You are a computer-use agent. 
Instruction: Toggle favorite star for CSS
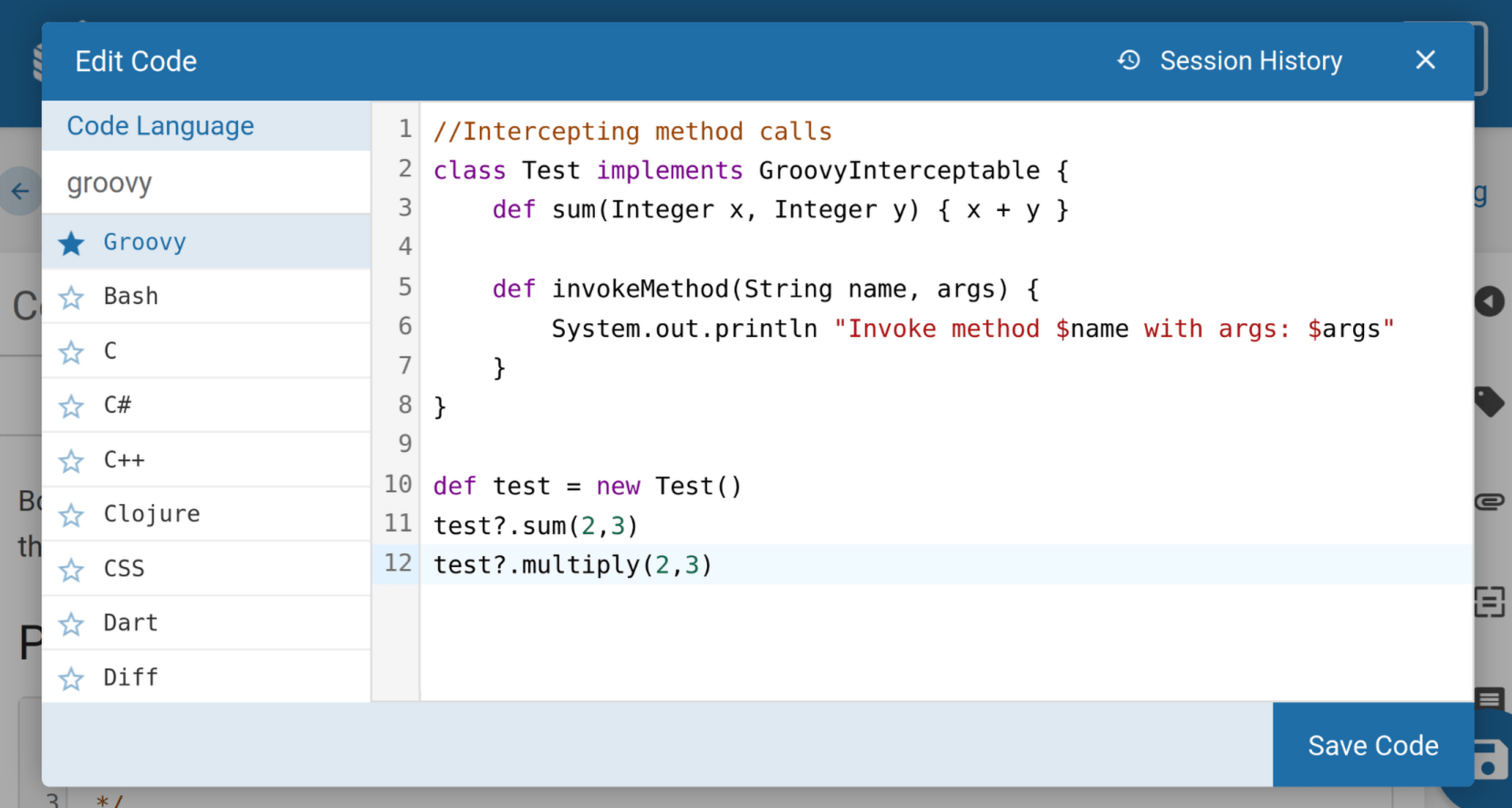pos(71,570)
